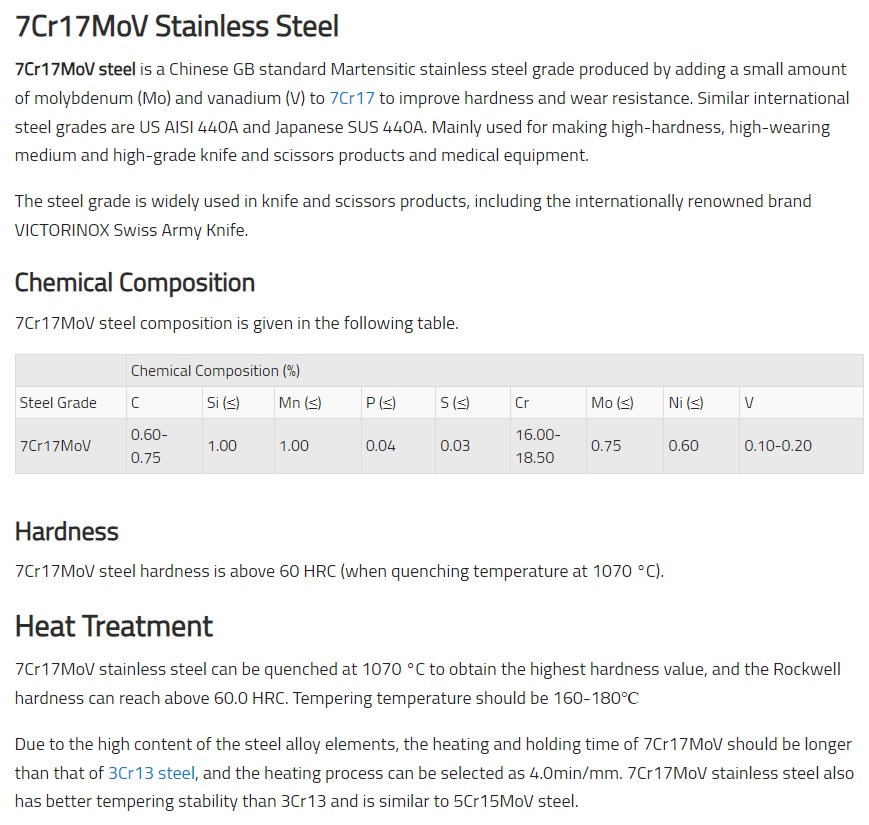Select the phosphorus value 0.04 cell
This screenshot has height=825, width=869.
398,446
